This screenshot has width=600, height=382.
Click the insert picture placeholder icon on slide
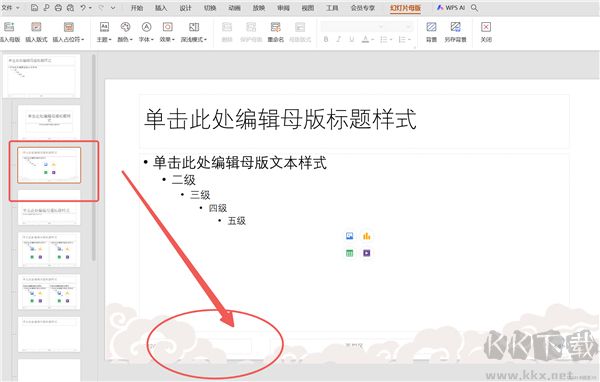click(x=349, y=236)
